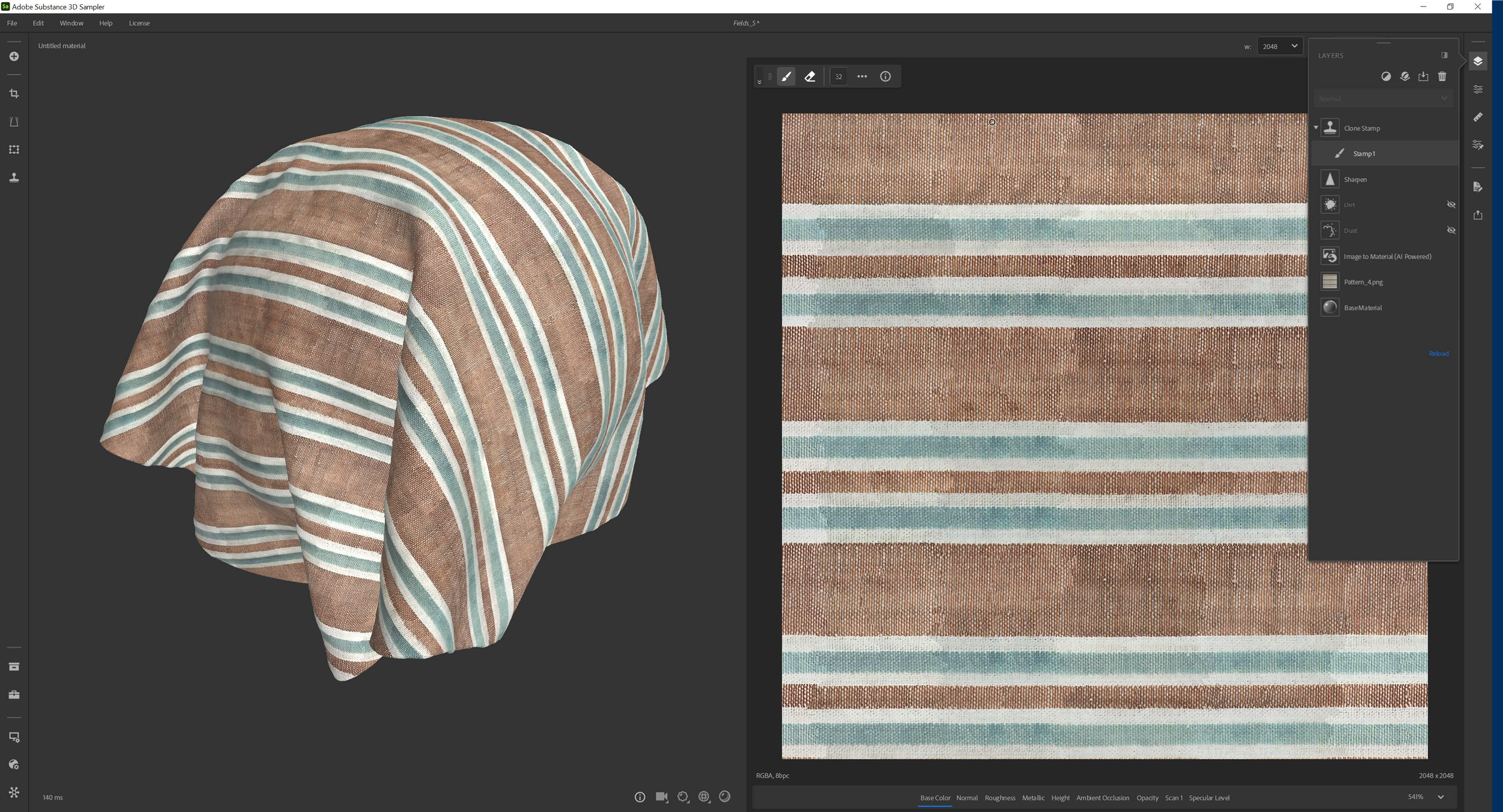This screenshot has height=812, width=1503.
Task: Select the Crop tool in left toolbar
Action: 14,94
